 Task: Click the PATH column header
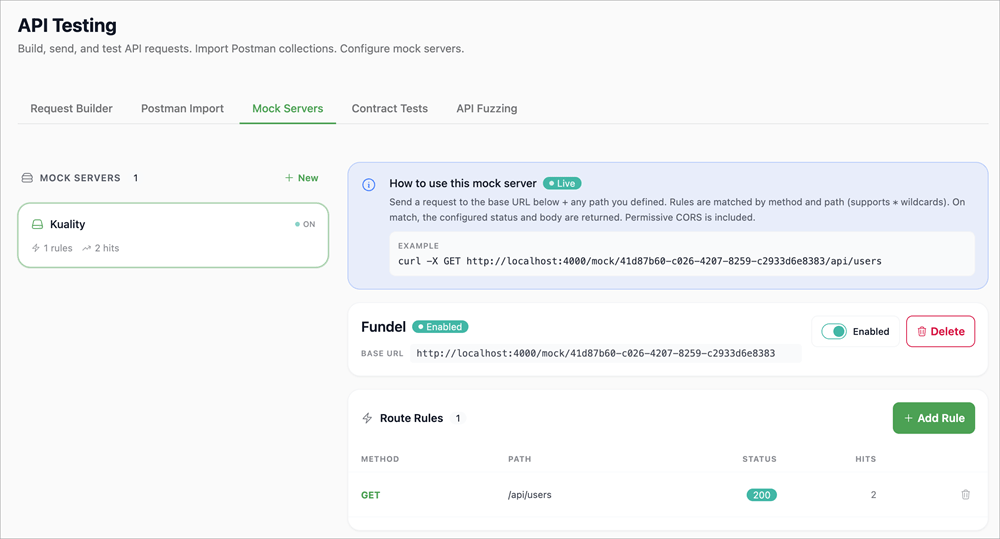click(520, 459)
